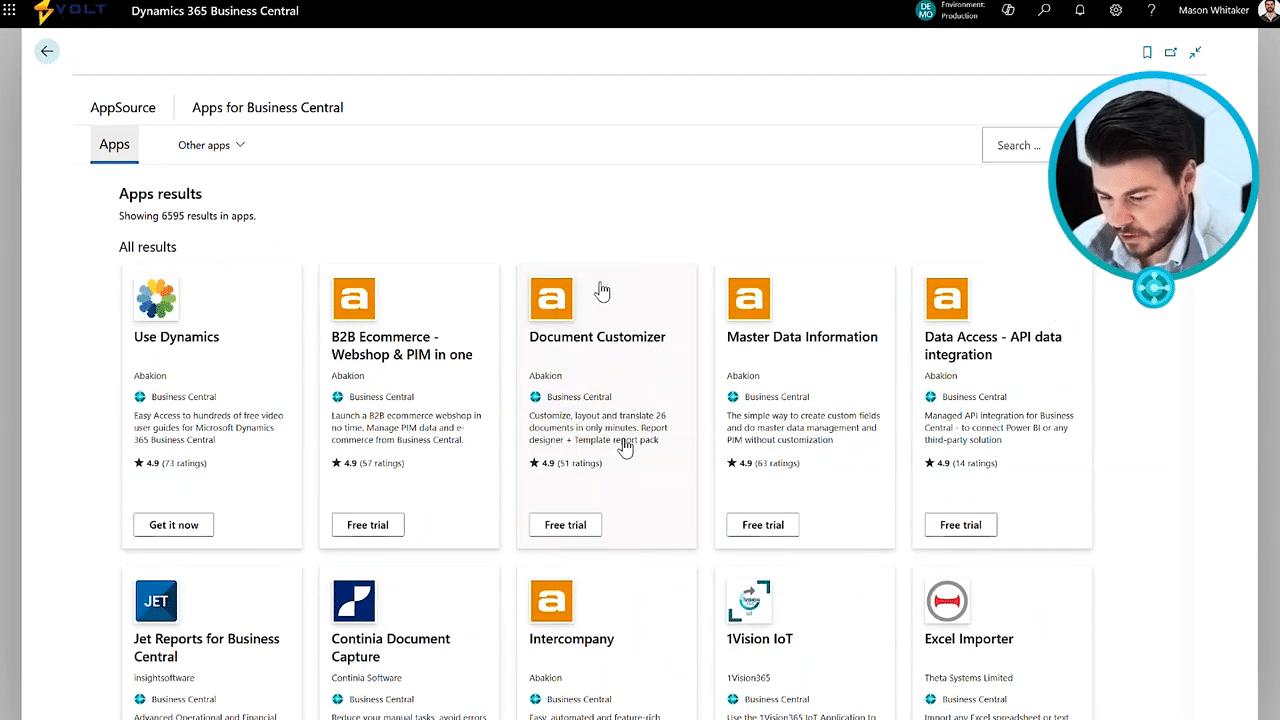Start Free trial for B2B Ecommerce
Screen dimensions: 1280x720
click(368, 525)
